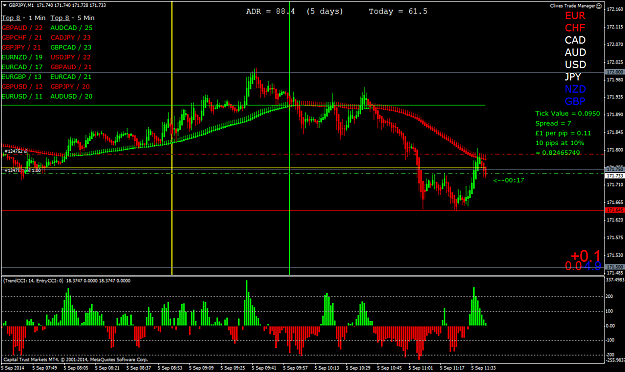
Task: Click the white CAD currency label
Action: [575, 40]
